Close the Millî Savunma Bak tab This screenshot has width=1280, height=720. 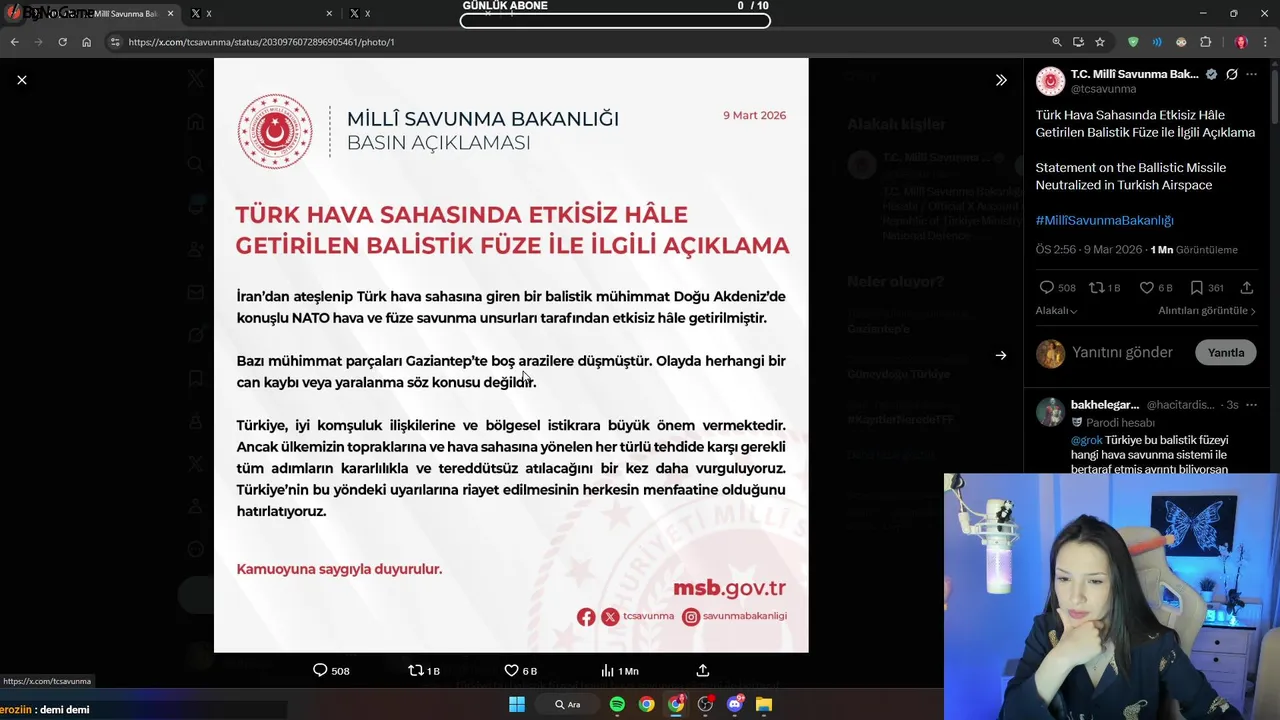[x=169, y=14]
